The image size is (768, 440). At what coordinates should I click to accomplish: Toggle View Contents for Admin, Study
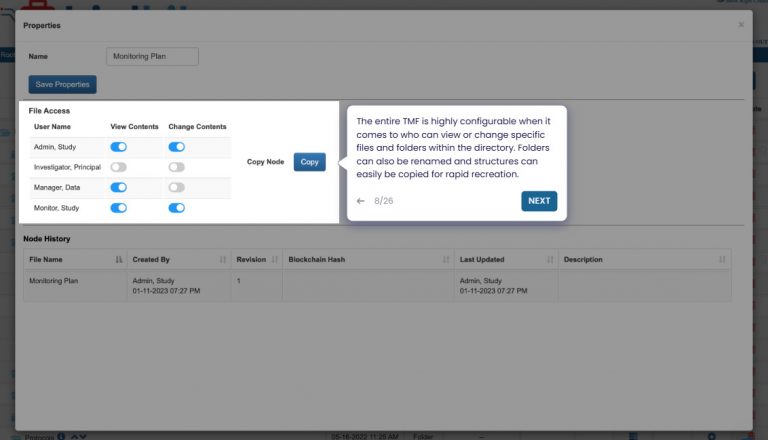(119, 147)
